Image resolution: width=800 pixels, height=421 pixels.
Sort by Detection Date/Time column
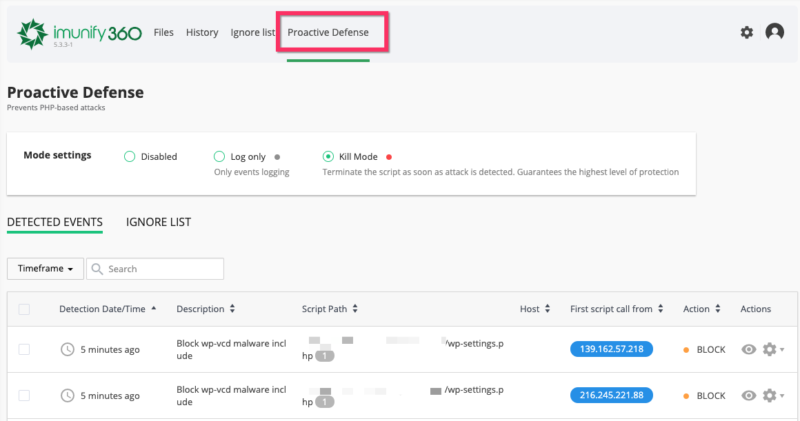108,309
